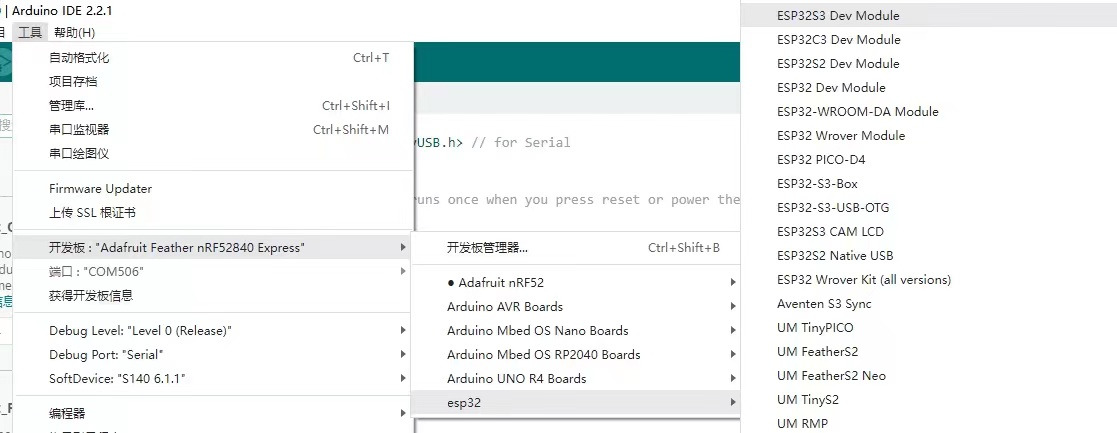This screenshot has width=1117, height=433.
Task: Select ESP32-S3-Box board
Action: (929, 184)
